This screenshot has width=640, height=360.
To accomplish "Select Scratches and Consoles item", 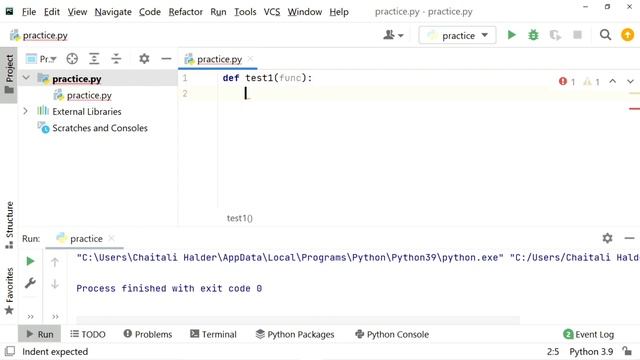I will pyautogui.click(x=100, y=128).
